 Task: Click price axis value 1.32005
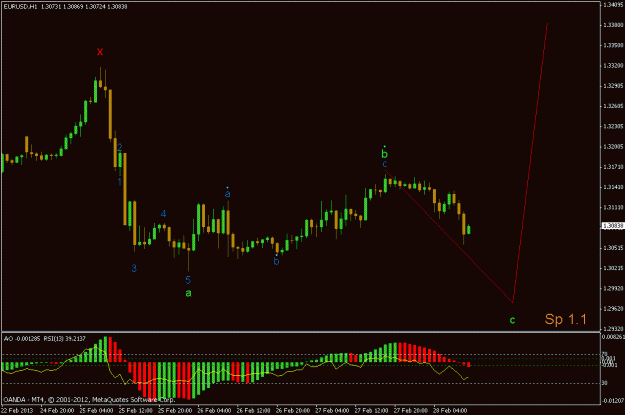click(613, 147)
